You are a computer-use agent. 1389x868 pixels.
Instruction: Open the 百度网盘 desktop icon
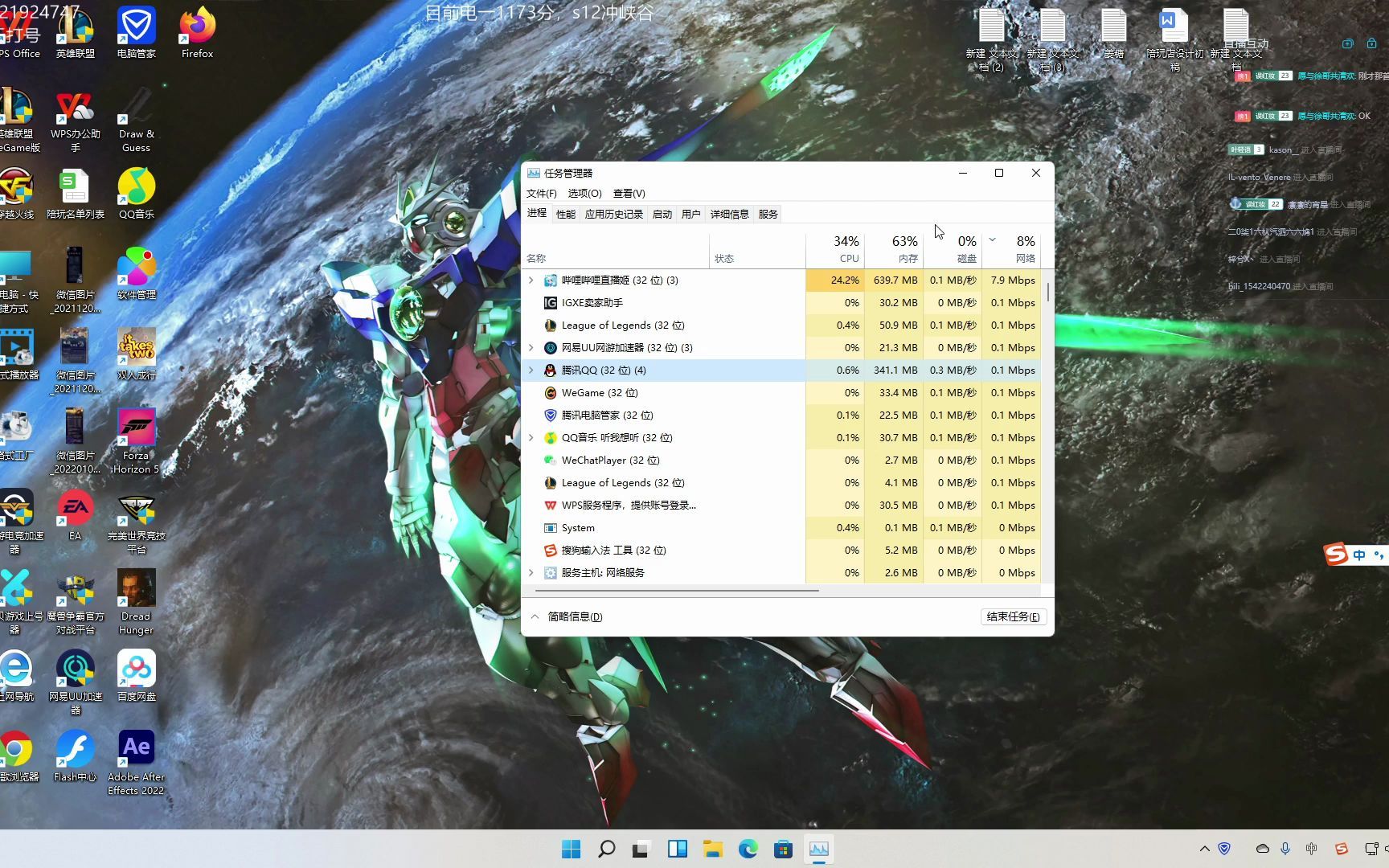coord(136,675)
